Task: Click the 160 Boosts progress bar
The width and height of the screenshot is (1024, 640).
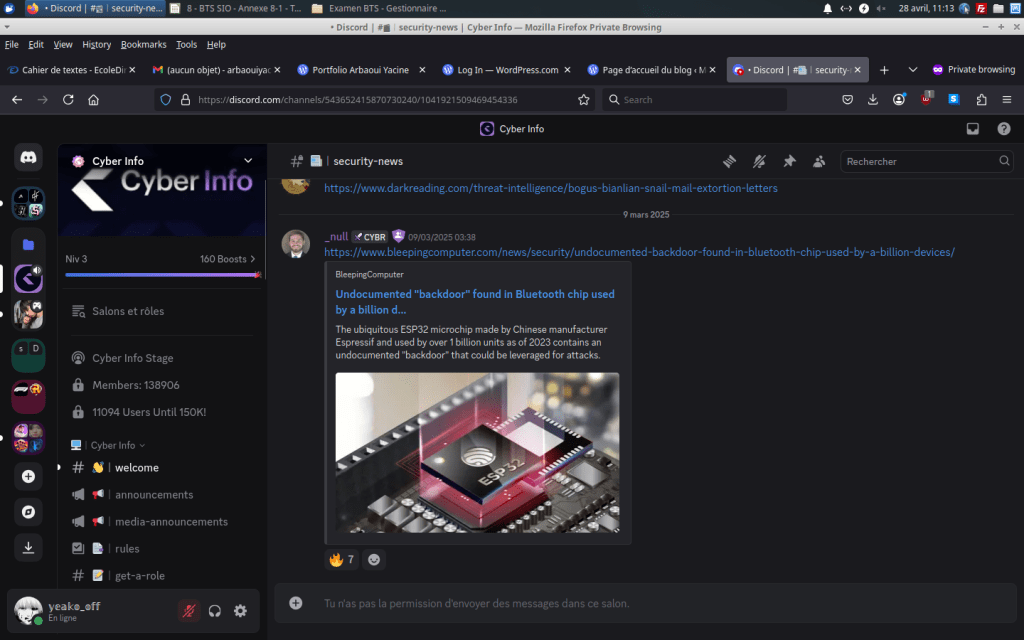Action: (x=162, y=274)
